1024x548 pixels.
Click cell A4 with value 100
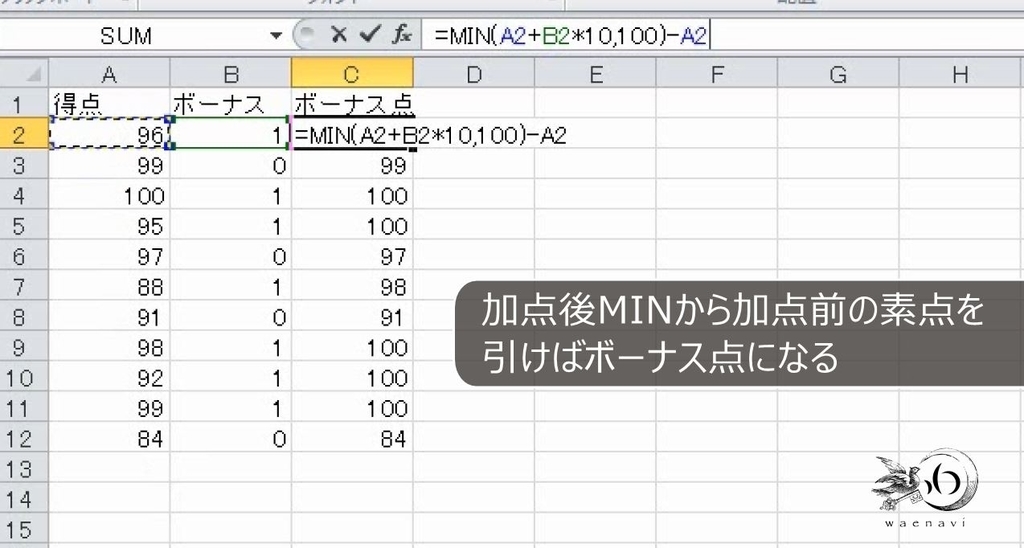click(109, 195)
